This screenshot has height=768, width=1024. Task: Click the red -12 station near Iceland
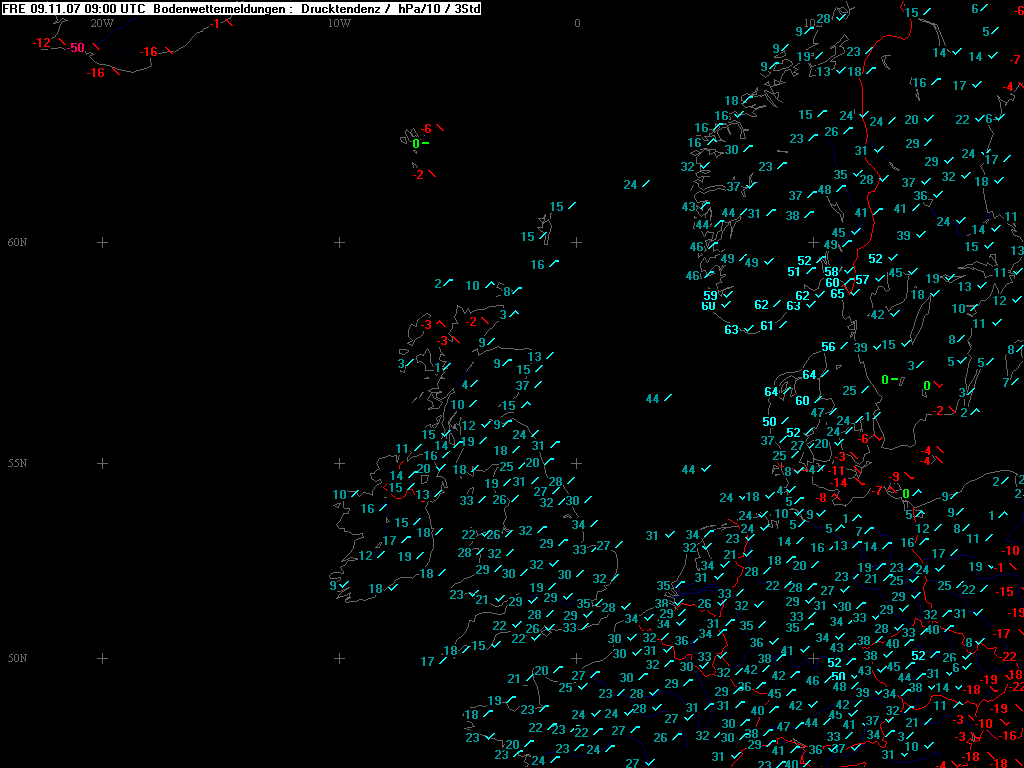click(x=41, y=43)
